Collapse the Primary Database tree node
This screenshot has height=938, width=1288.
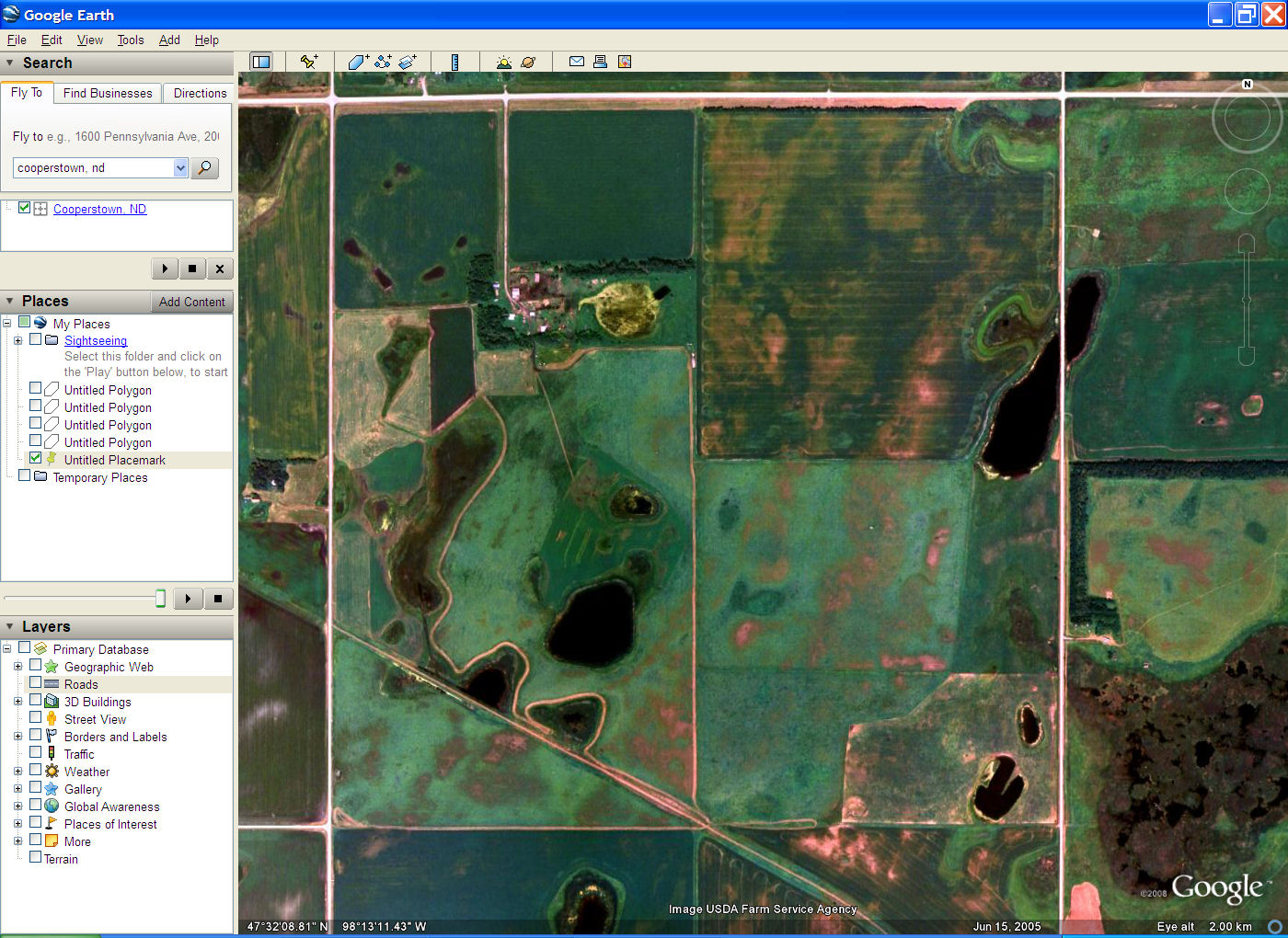[6, 648]
